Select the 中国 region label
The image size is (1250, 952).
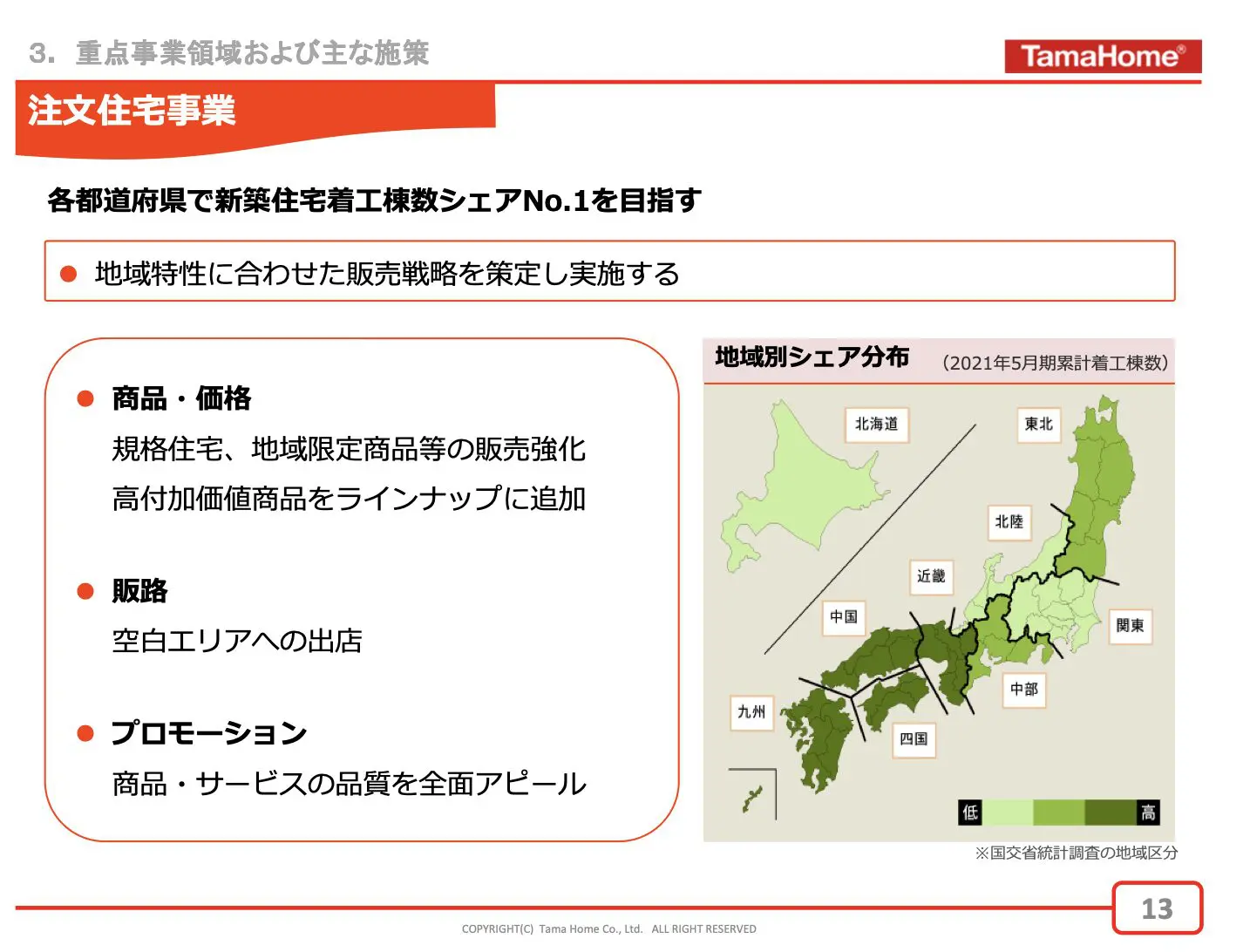click(843, 617)
